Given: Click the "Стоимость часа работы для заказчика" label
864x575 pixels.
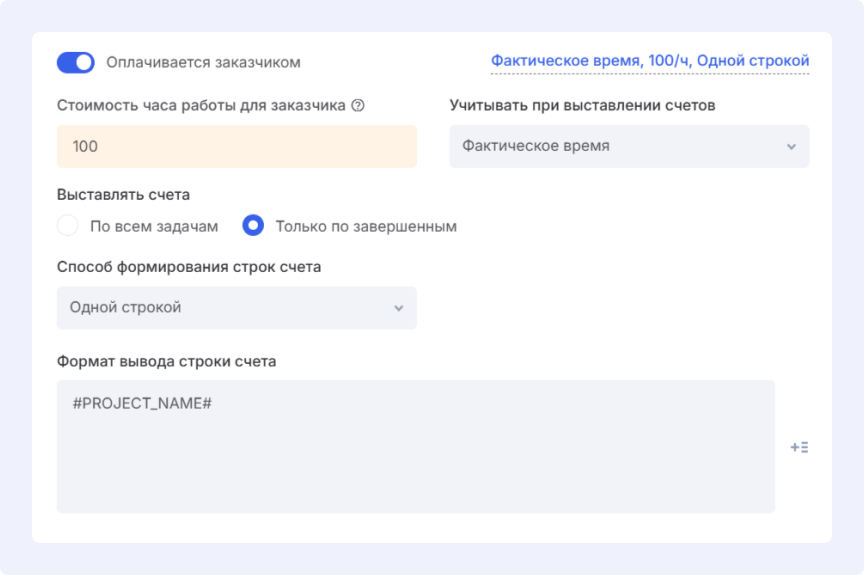Looking at the screenshot, I should pos(201,105).
